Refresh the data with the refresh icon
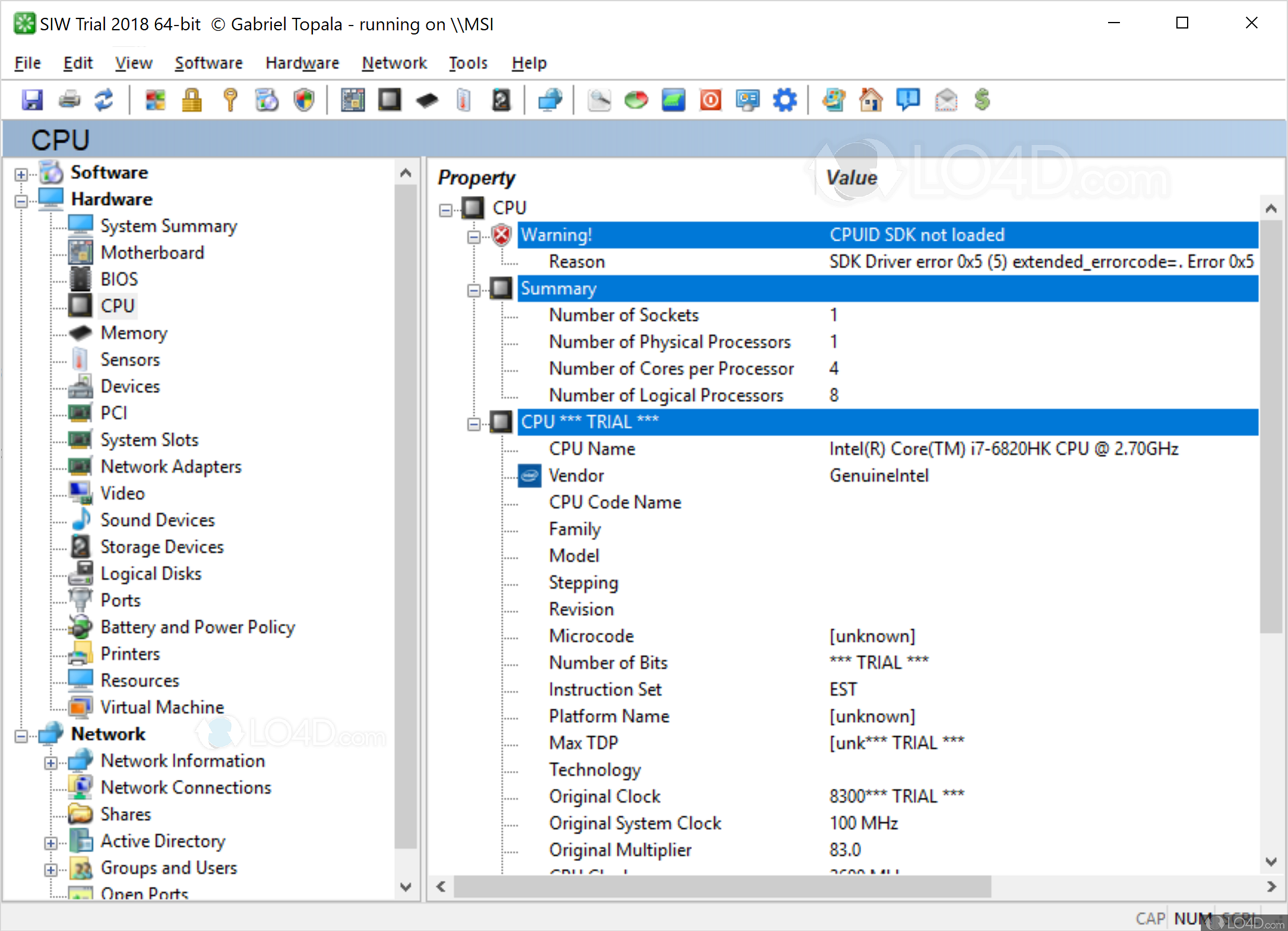The height and width of the screenshot is (931, 1288). click(x=105, y=100)
